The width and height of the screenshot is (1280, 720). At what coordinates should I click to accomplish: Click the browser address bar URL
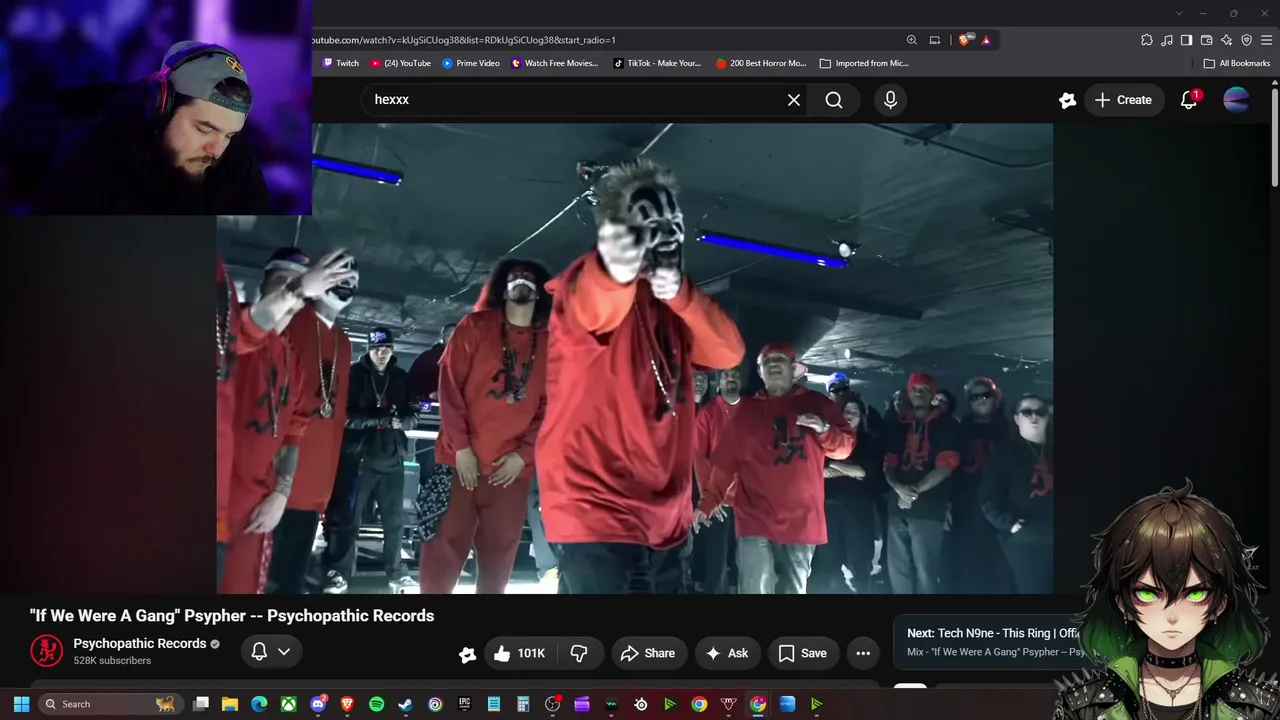coord(465,40)
